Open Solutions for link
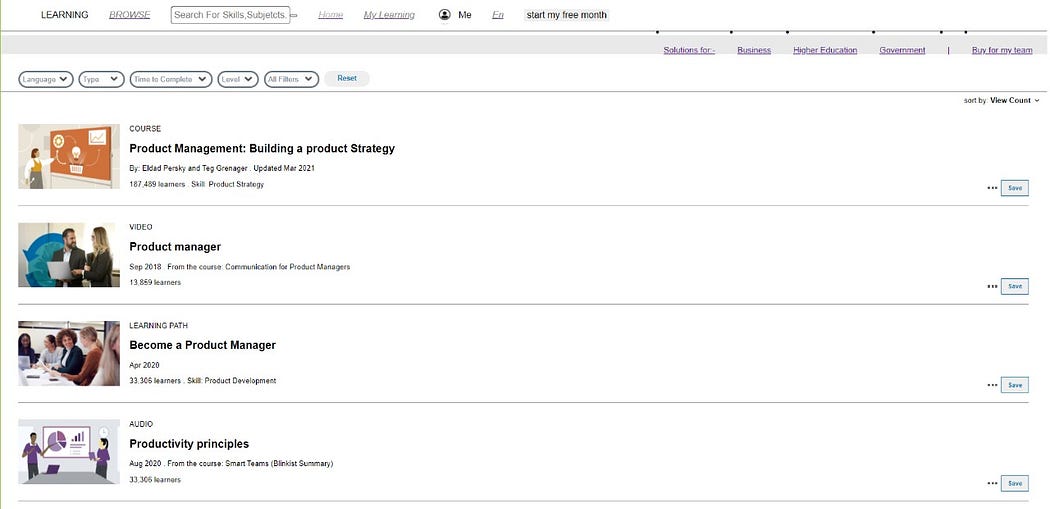The image size is (1050, 509). 689,50
